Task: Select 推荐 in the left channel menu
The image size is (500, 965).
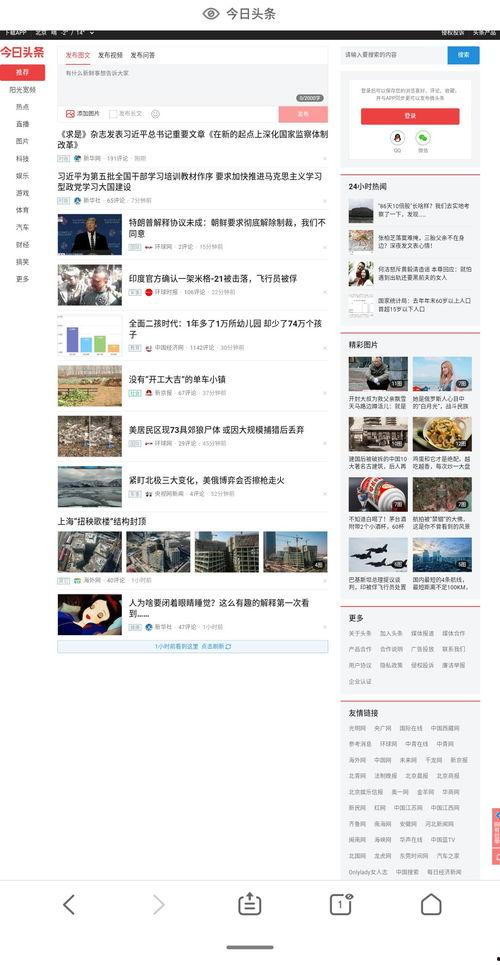Action: [22, 73]
